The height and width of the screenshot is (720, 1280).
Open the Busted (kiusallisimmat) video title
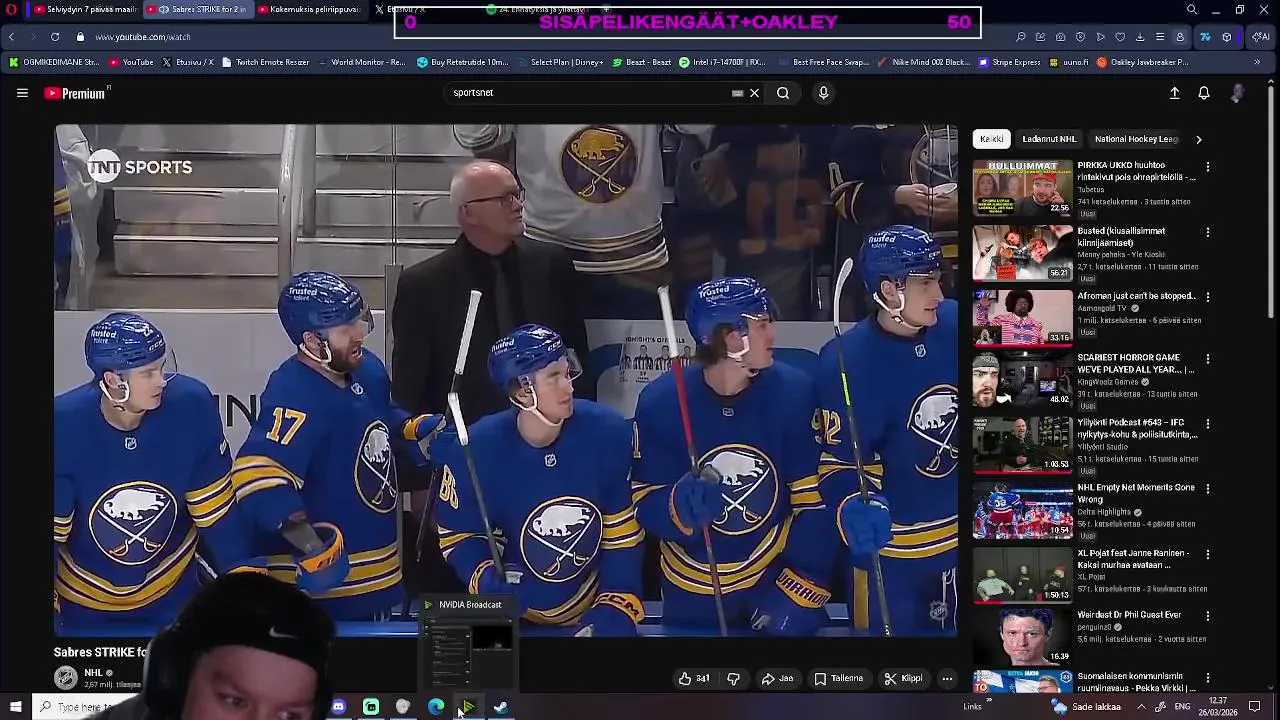tap(1121, 237)
